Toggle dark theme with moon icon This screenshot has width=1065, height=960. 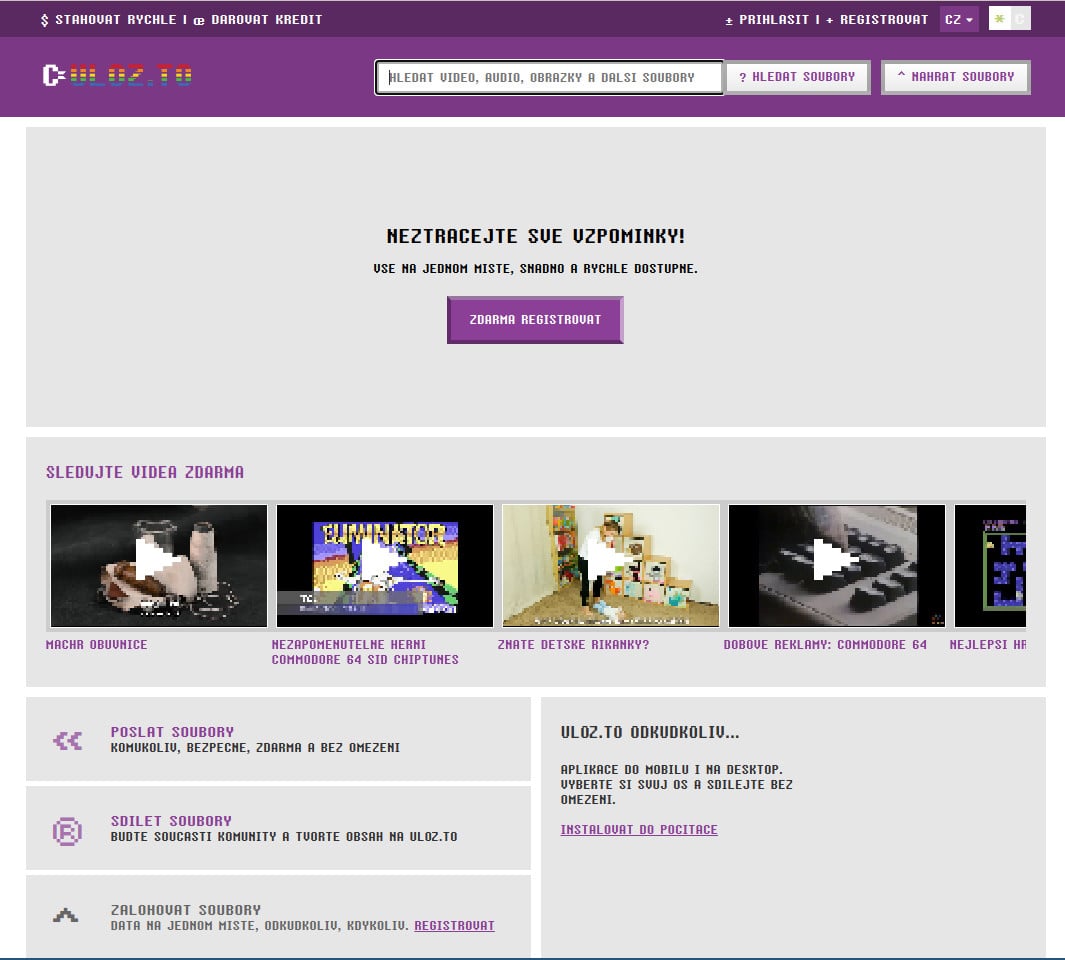click(1020, 19)
